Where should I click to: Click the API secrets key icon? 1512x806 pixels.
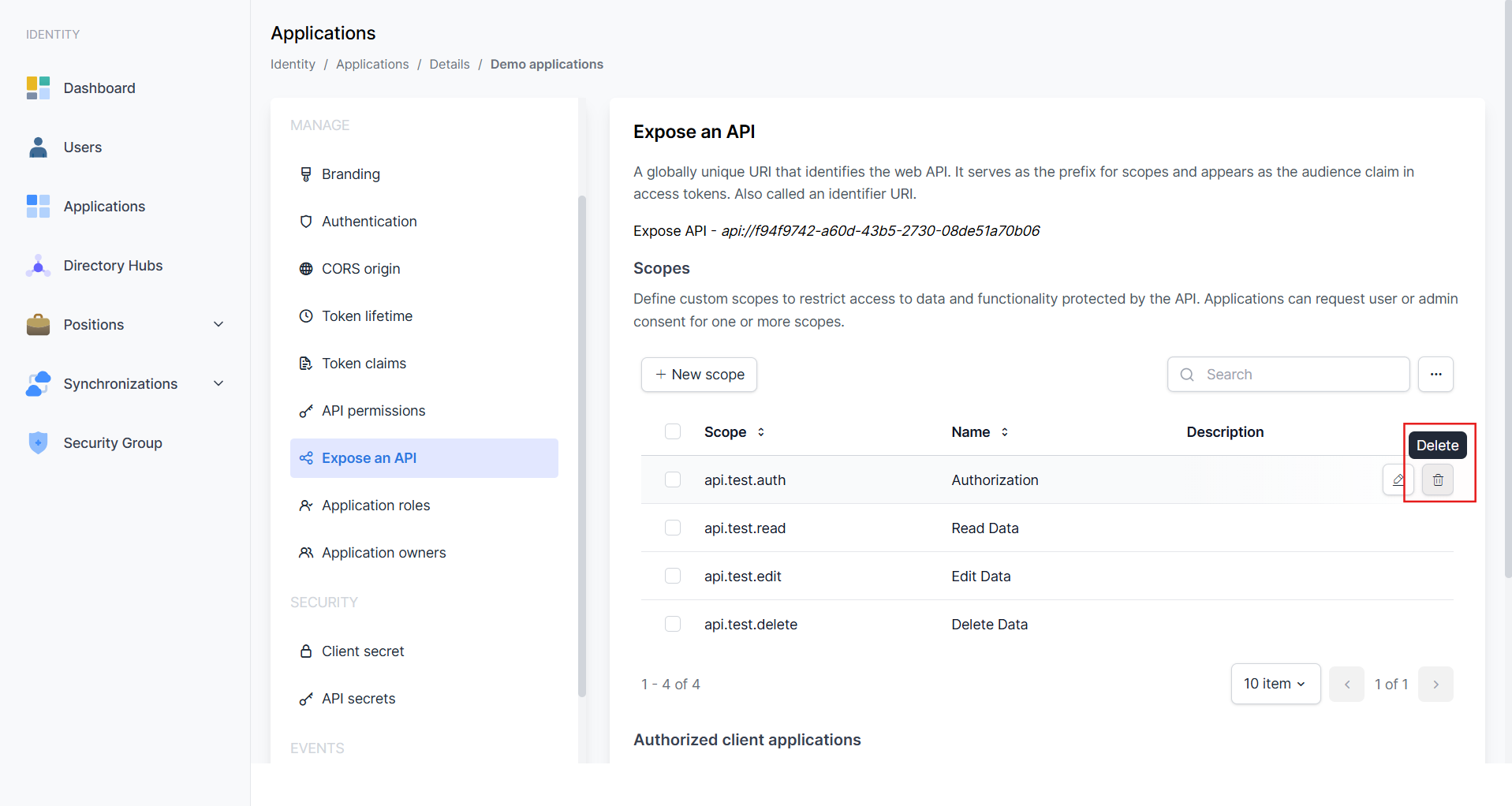306,699
